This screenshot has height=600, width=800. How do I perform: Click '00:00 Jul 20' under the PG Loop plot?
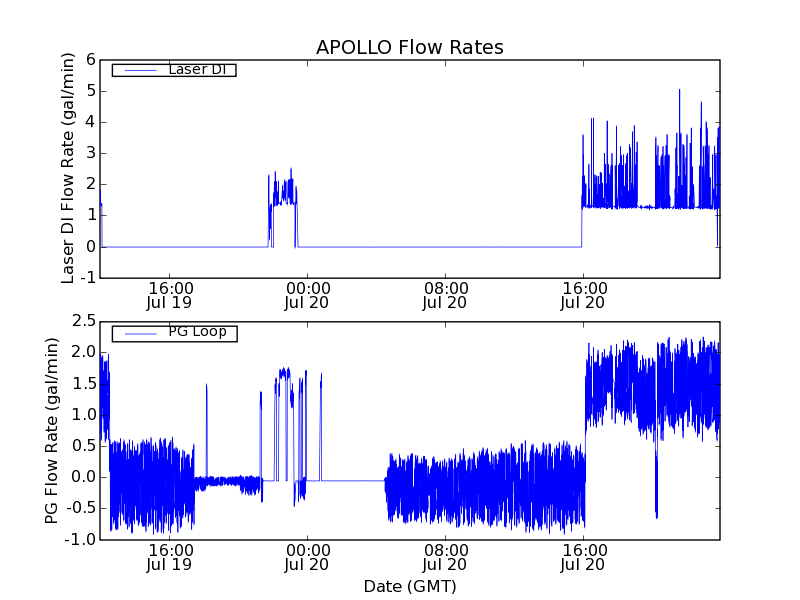pos(307,557)
